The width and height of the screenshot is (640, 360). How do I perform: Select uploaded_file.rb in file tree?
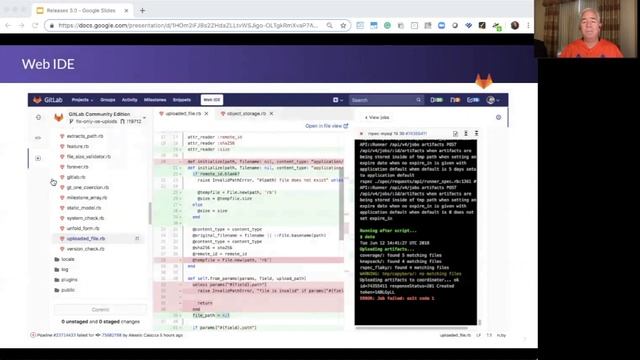[98, 238]
